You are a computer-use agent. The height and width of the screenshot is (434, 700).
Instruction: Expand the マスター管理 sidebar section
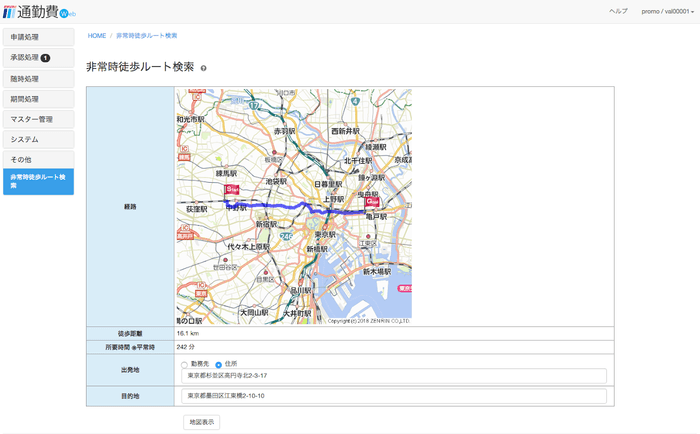[x=38, y=119]
